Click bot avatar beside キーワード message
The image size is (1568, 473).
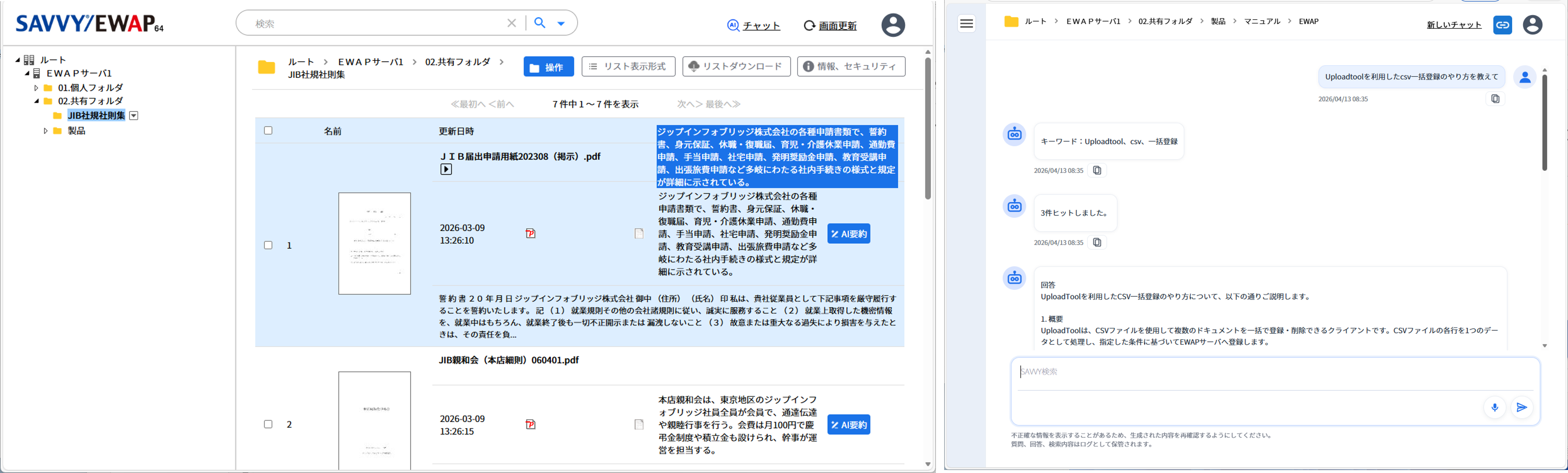click(1014, 135)
